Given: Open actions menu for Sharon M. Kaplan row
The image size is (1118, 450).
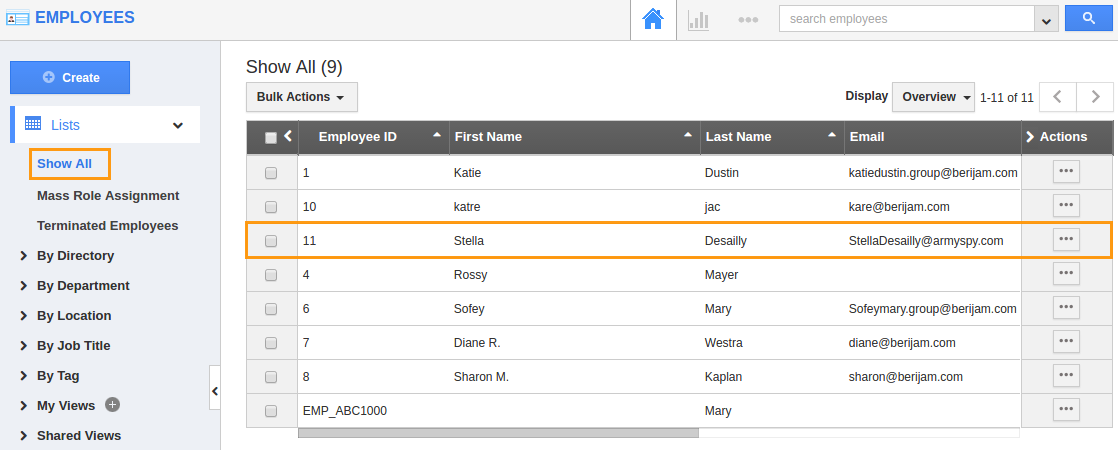Looking at the screenshot, I should click(1067, 375).
